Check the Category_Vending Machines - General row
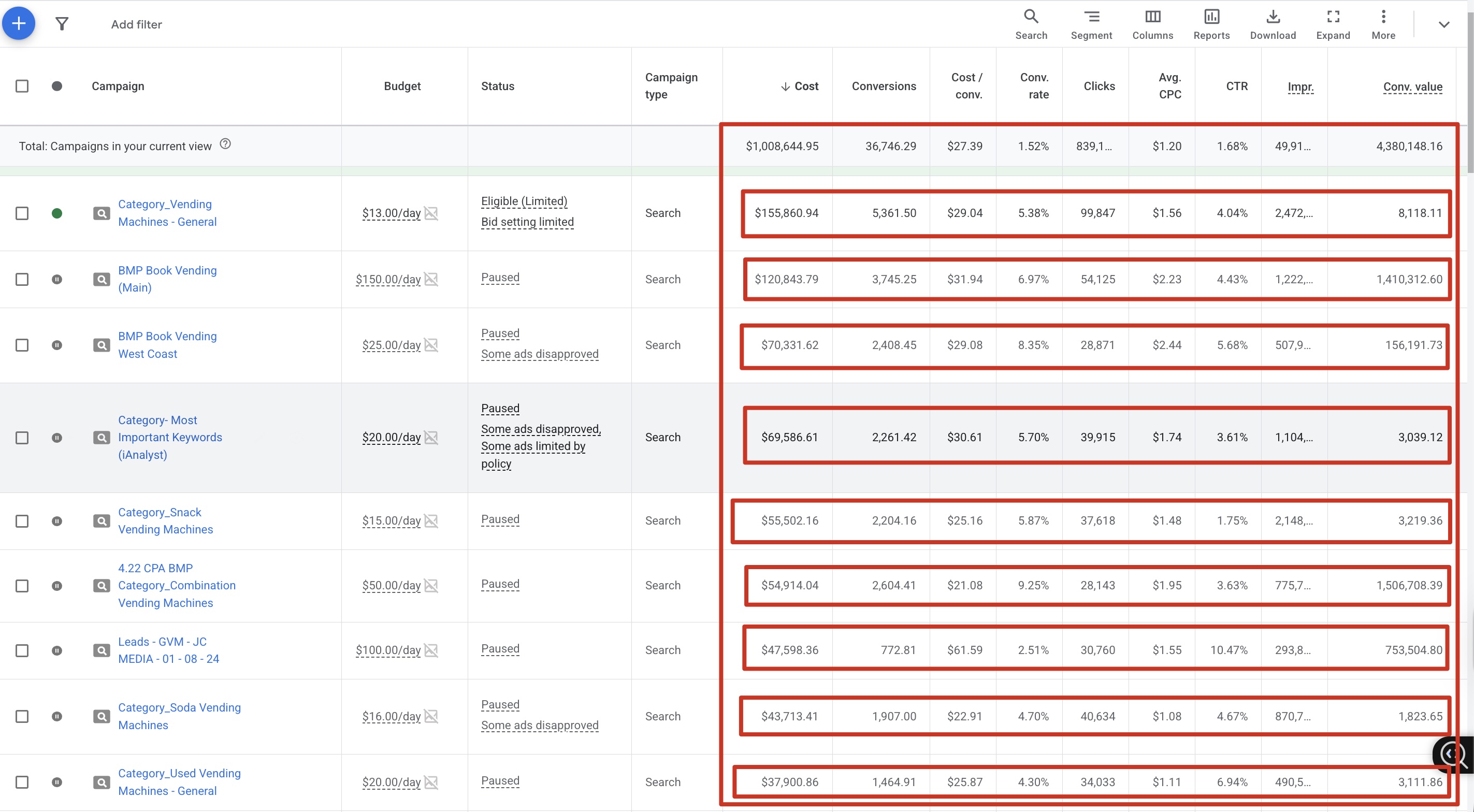1474x812 pixels. (x=22, y=213)
